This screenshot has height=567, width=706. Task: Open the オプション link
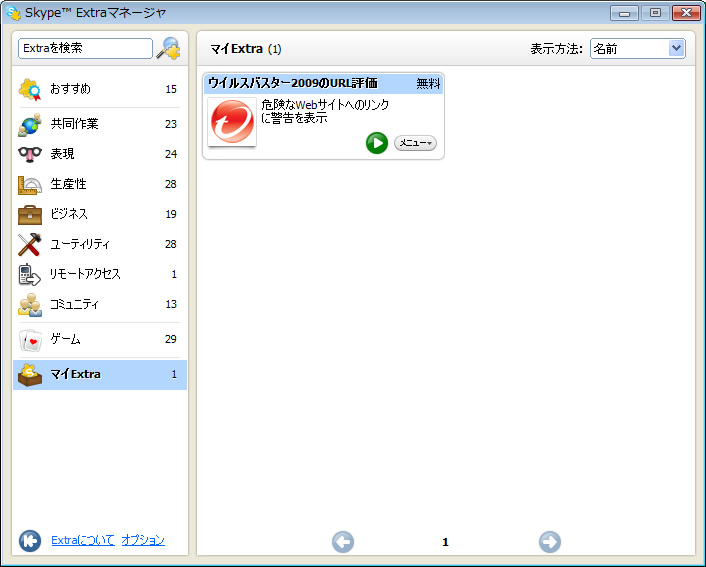tap(143, 540)
